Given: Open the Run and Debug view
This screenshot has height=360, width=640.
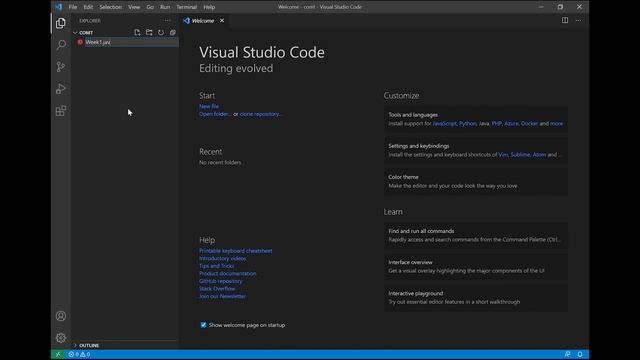Looking at the screenshot, I should coord(61,89).
